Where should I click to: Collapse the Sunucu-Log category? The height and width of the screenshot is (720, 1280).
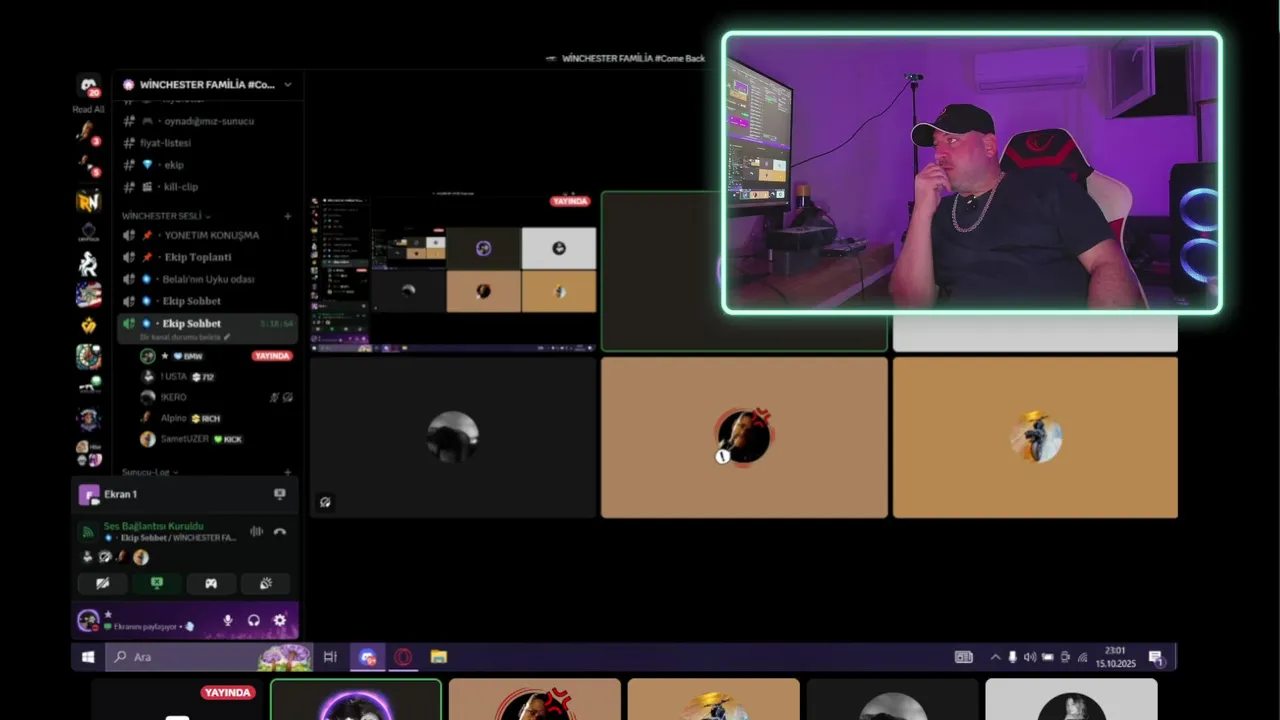[150, 472]
